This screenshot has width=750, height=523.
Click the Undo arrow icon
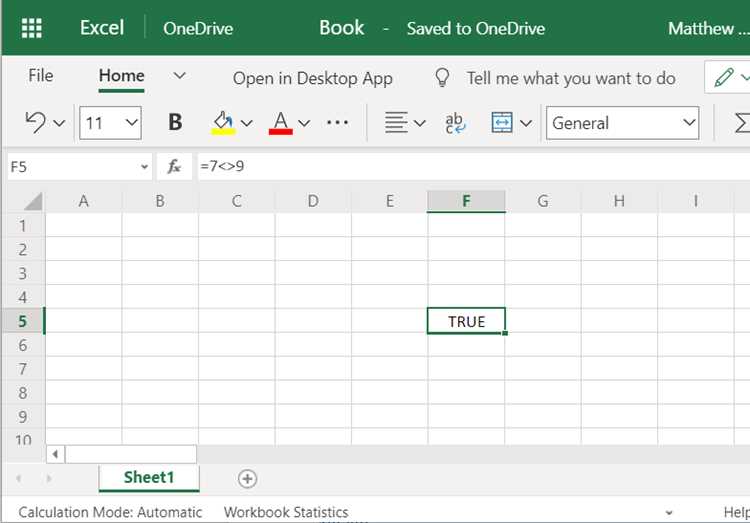tap(35, 122)
